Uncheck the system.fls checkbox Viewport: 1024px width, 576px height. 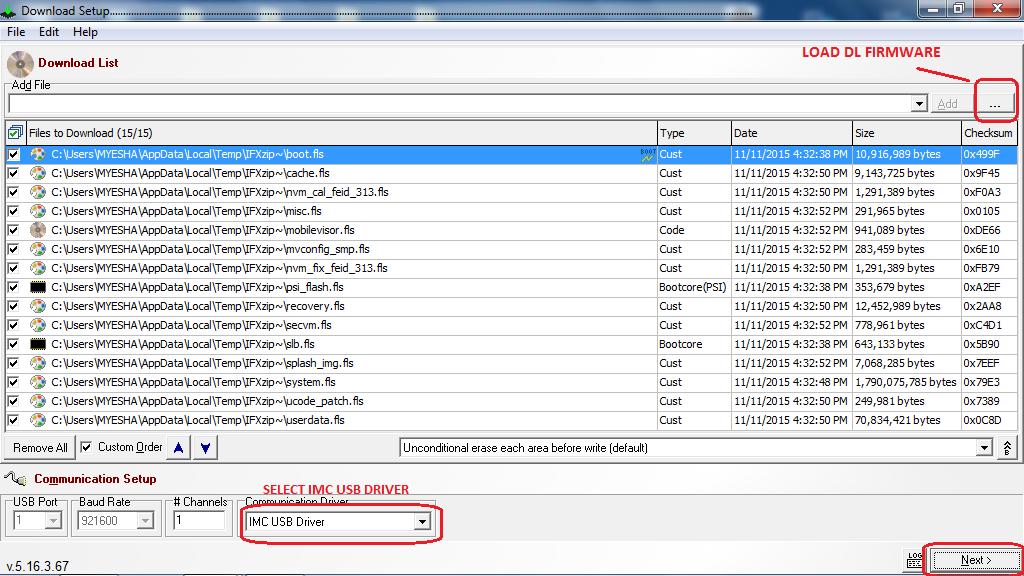pyautogui.click(x=13, y=381)
